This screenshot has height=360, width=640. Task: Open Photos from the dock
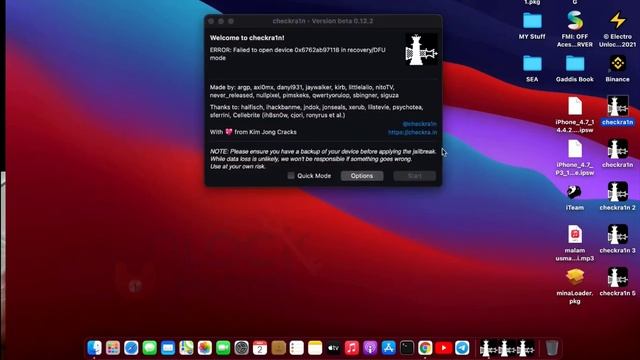[x=204, y=348]
